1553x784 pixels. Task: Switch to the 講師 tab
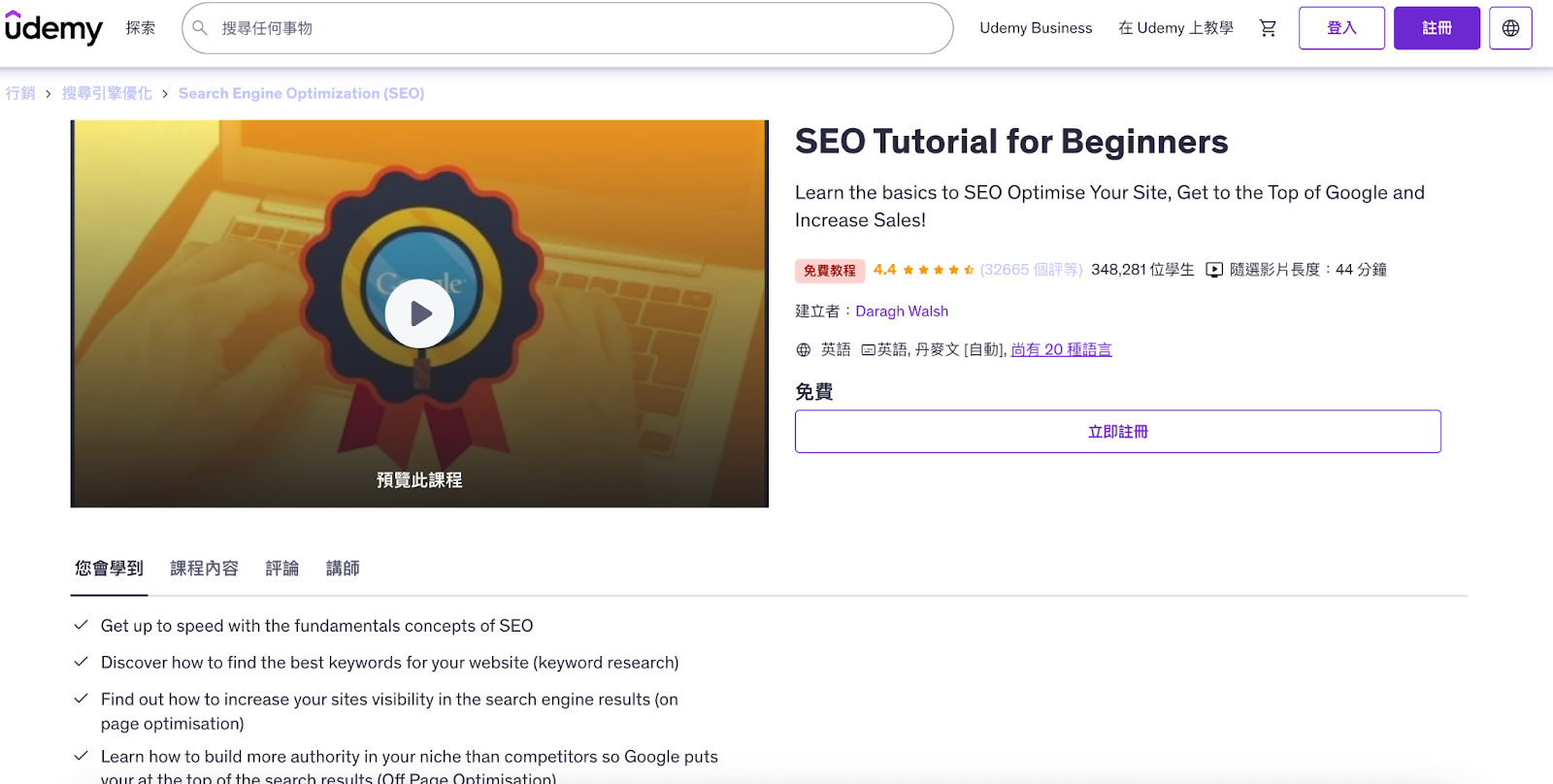(x=343, y=569)
